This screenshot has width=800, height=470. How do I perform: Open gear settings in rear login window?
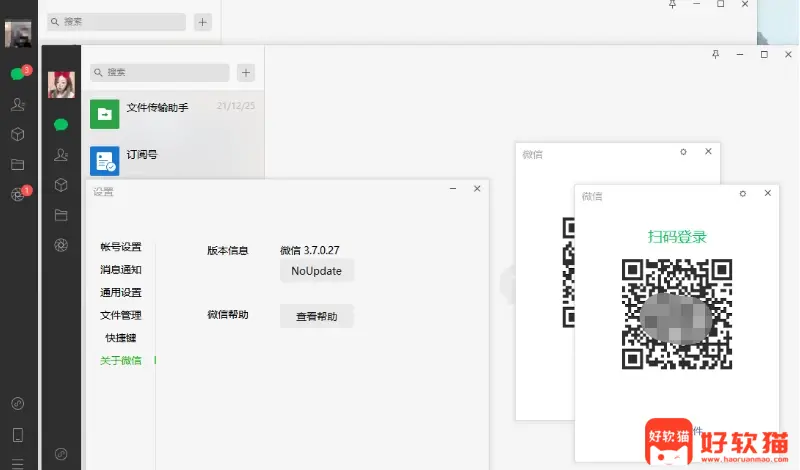click(684, 152)
